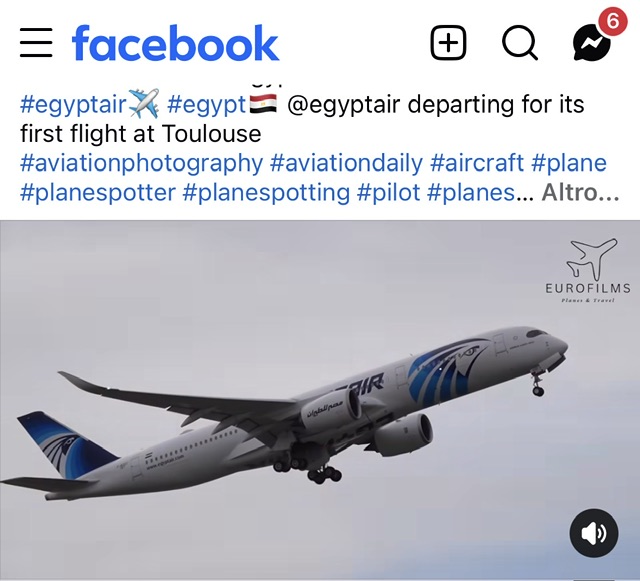Tap the Eurofilms watermark logo
The width and height of the screenshot is (640, 581).
(x=588, y=271)
